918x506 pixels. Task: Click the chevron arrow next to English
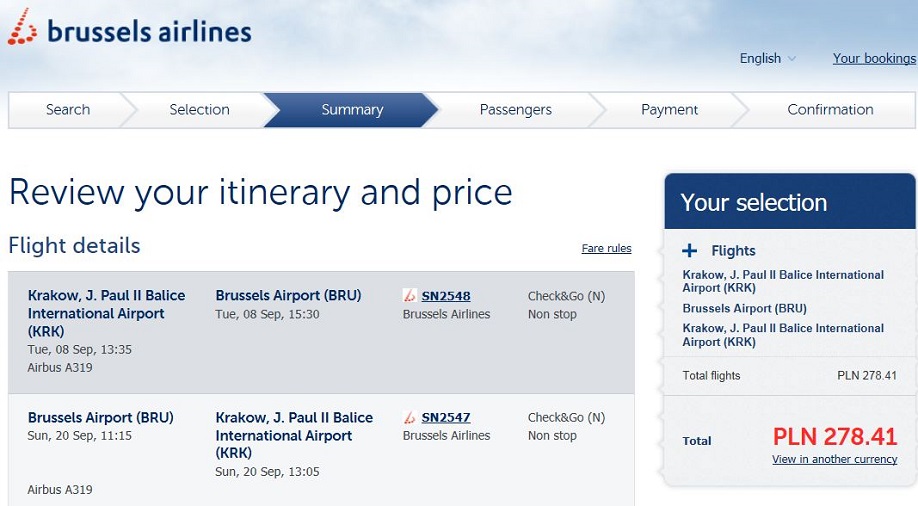tap(792, 59)
